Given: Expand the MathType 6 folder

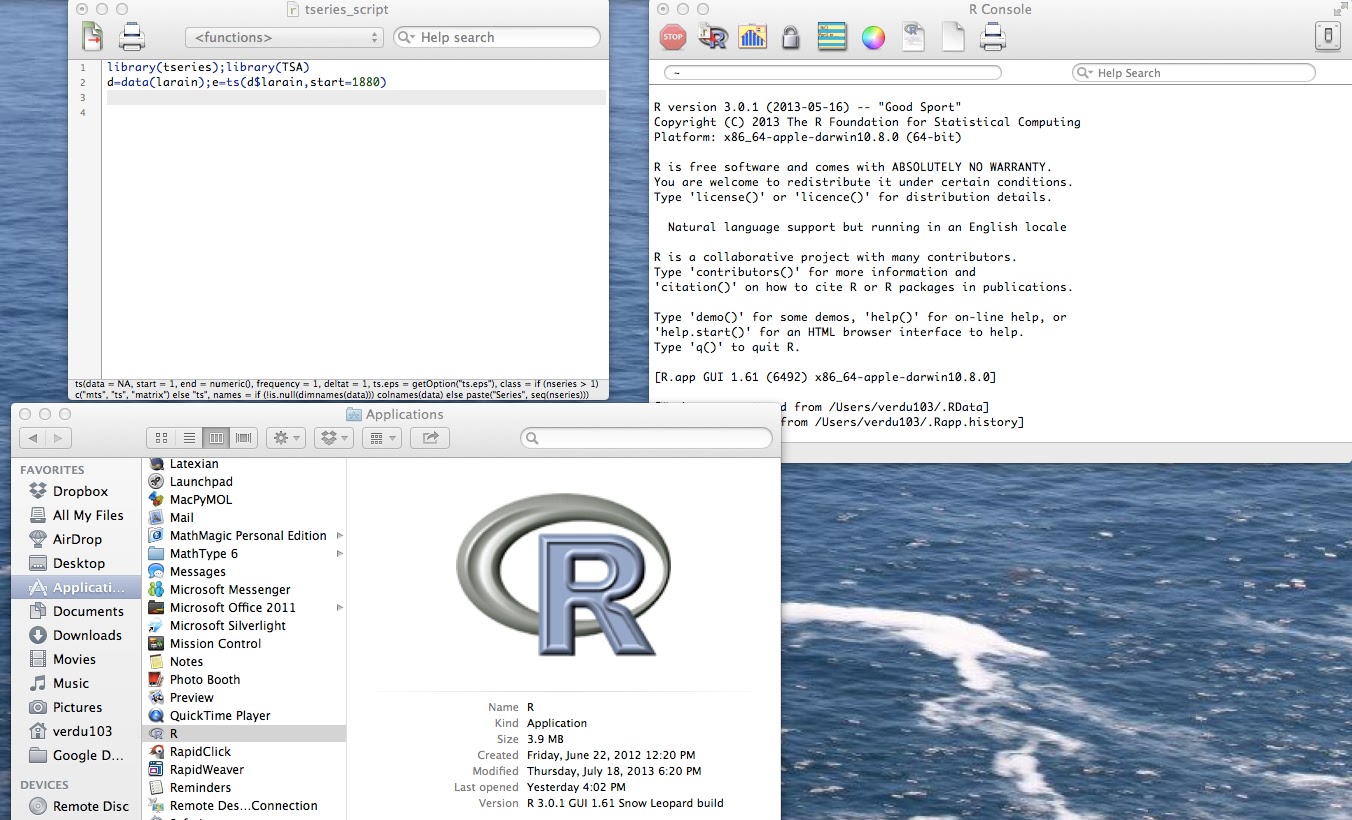Looking at the screenshot, I should 340,554.
